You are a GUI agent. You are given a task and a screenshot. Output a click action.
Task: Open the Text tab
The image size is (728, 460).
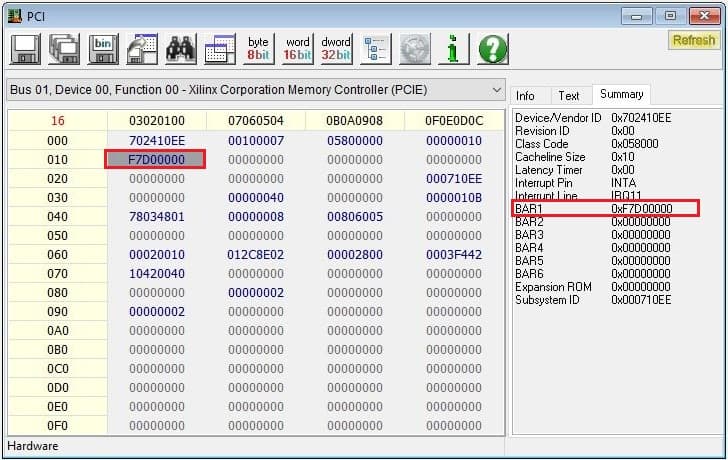[x=568, y=96]
